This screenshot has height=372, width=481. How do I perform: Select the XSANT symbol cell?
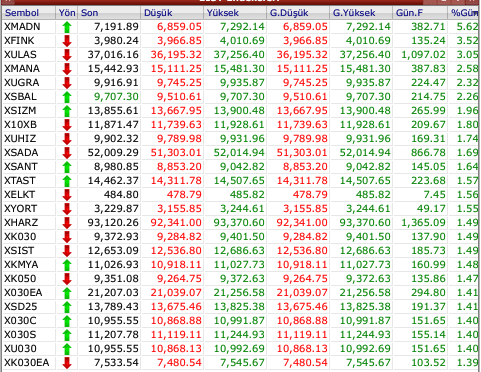[x=29, y=167]
